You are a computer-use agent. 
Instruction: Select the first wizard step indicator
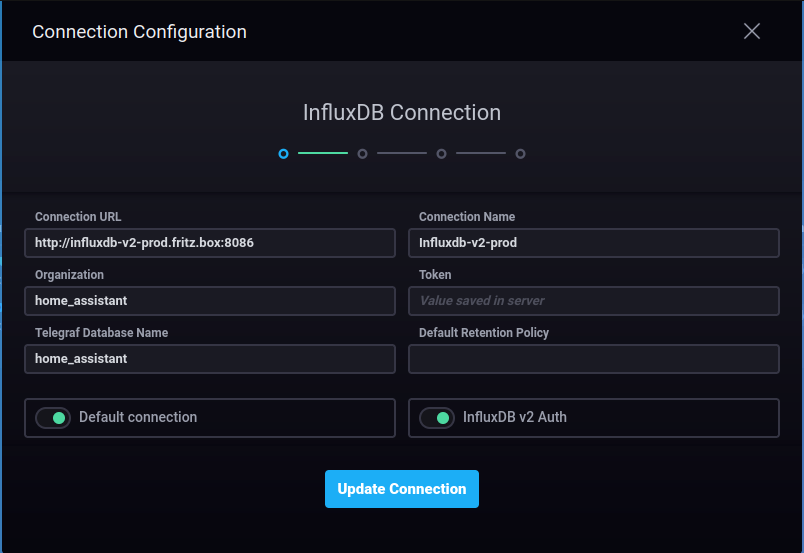283,153
